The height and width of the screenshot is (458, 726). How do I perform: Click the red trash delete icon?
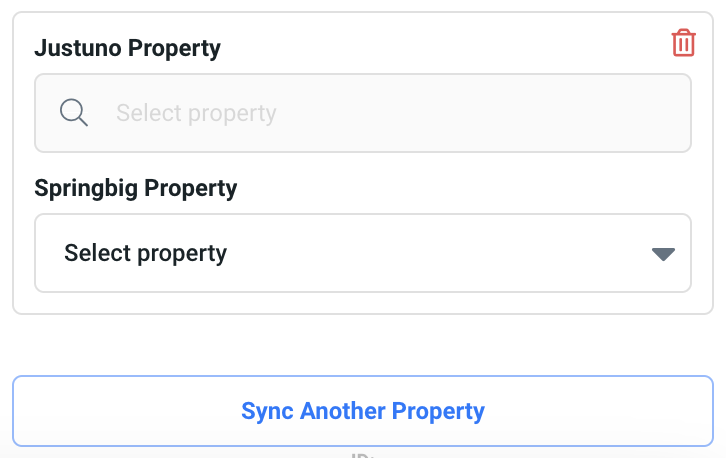683,43
